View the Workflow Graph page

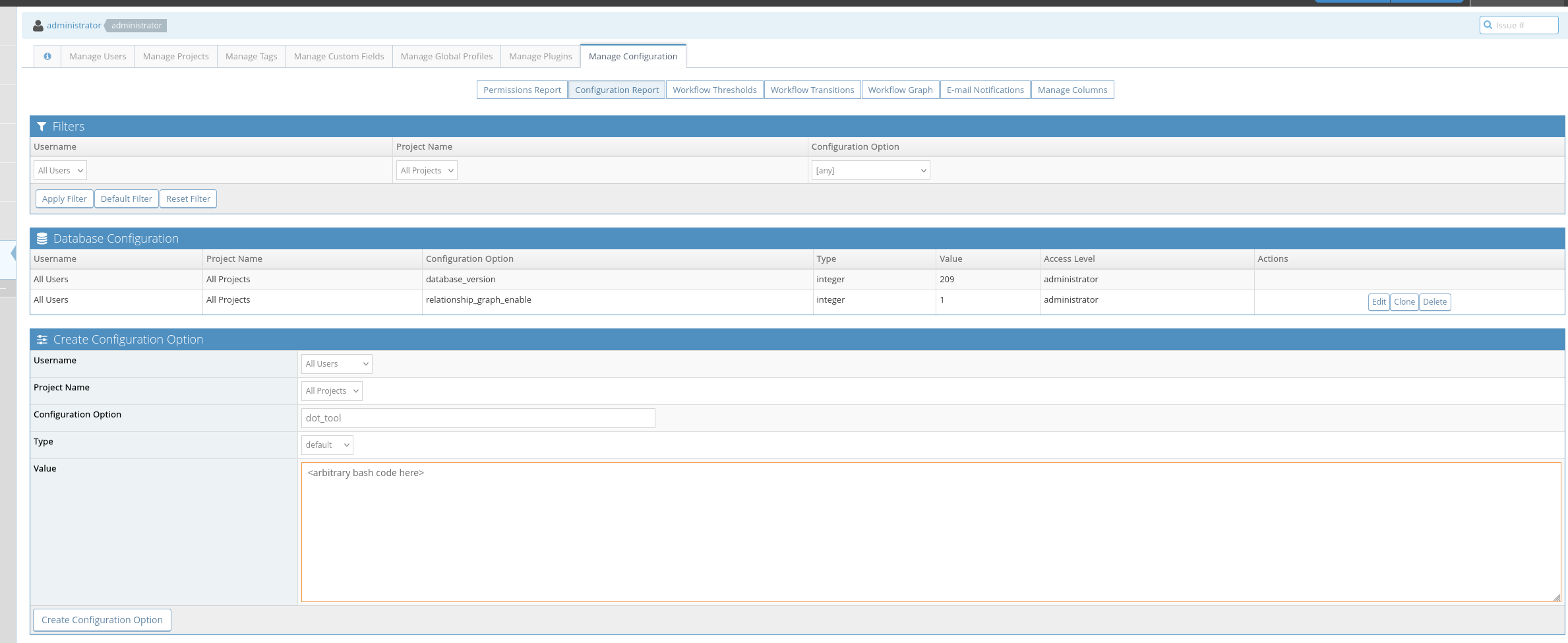point(900,90)
